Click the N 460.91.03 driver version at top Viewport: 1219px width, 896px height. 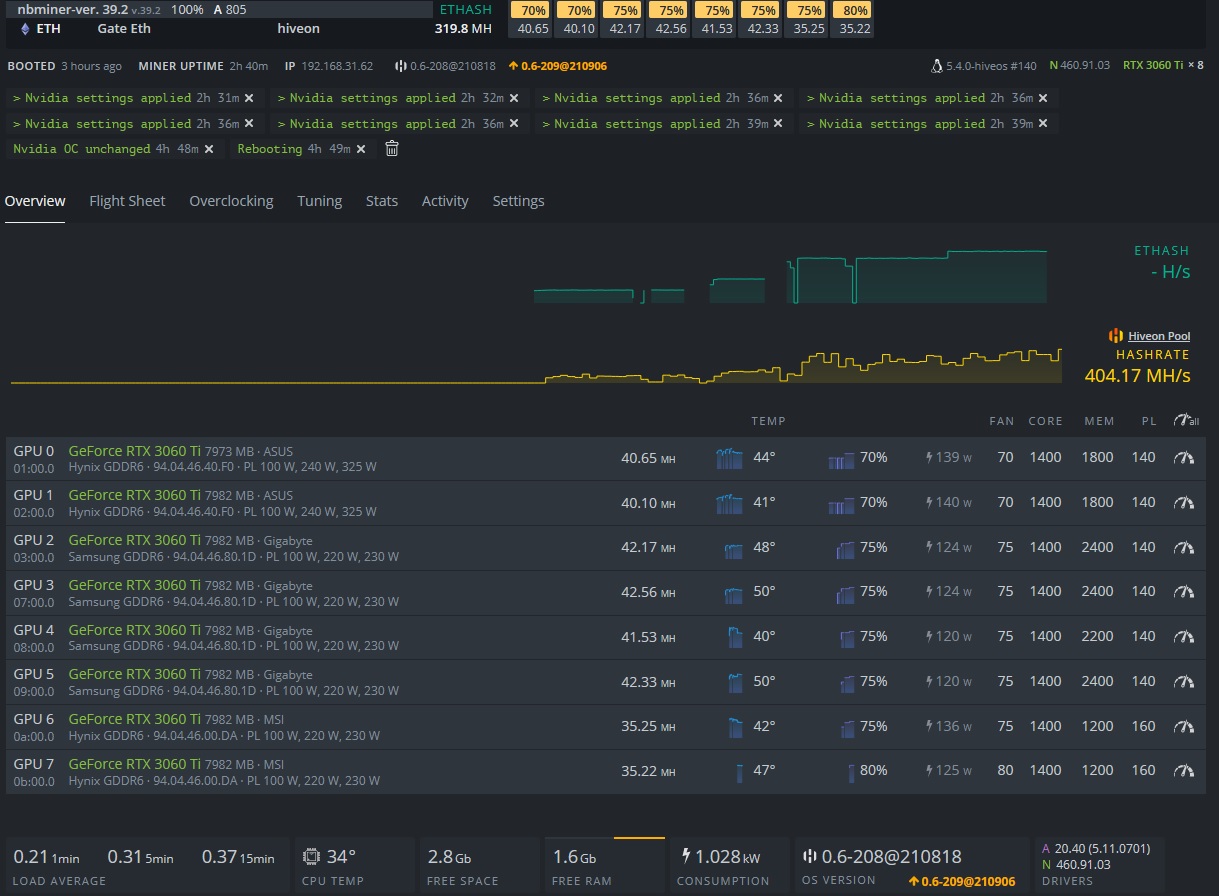click(1080, 65)
